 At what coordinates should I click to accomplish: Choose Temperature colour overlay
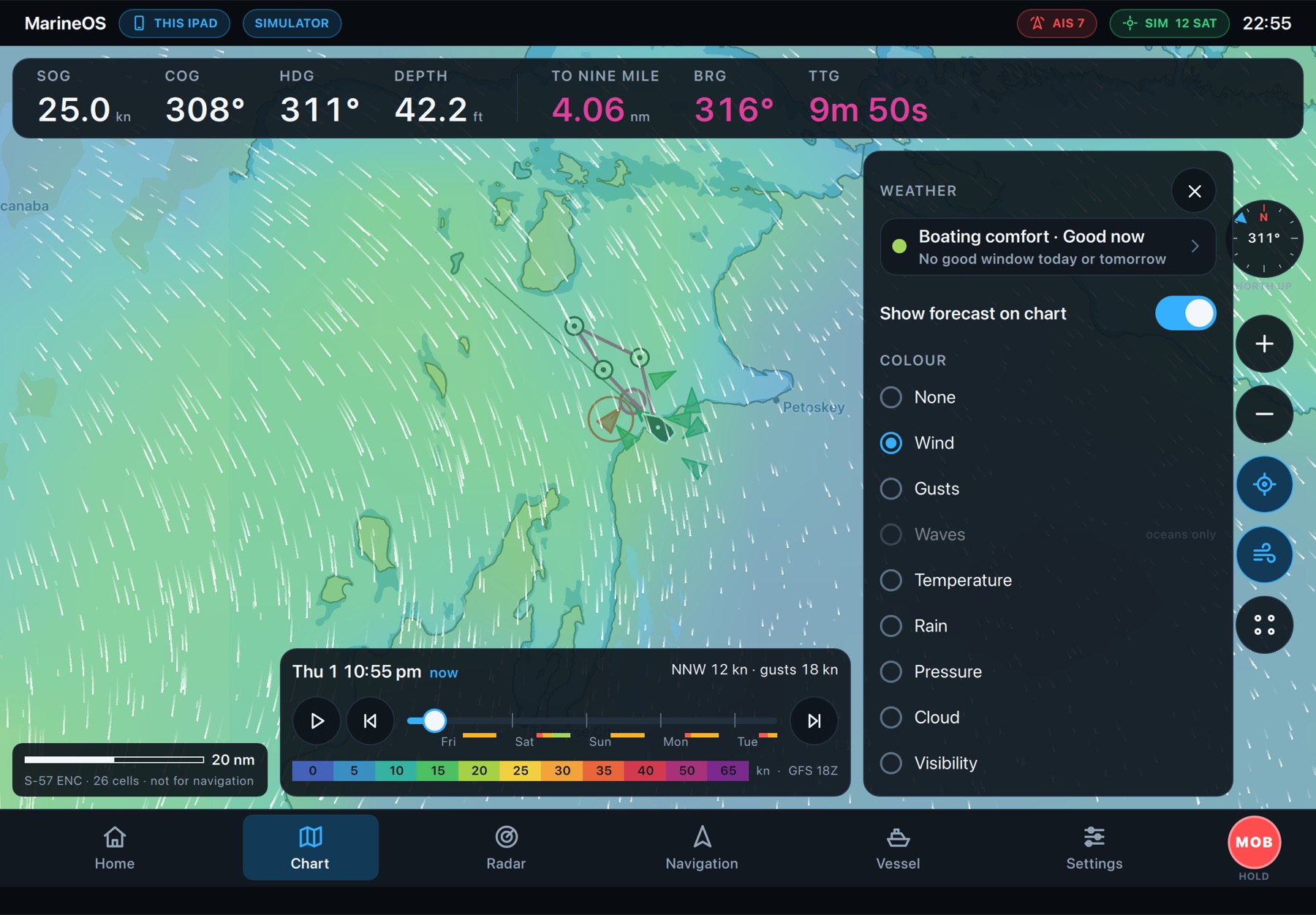pos(1048,580)
